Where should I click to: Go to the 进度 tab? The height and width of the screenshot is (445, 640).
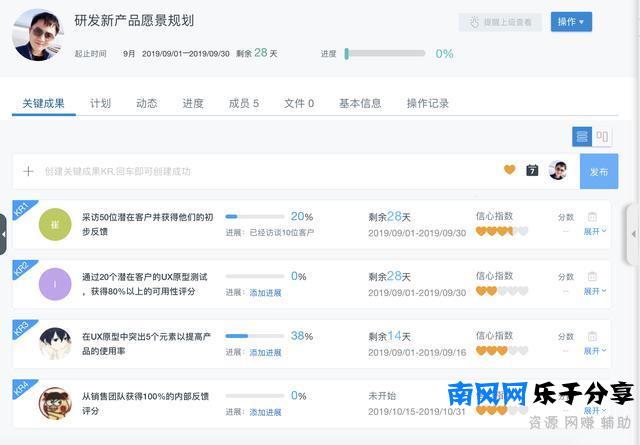pyautogui.click(x=193, y=103)
